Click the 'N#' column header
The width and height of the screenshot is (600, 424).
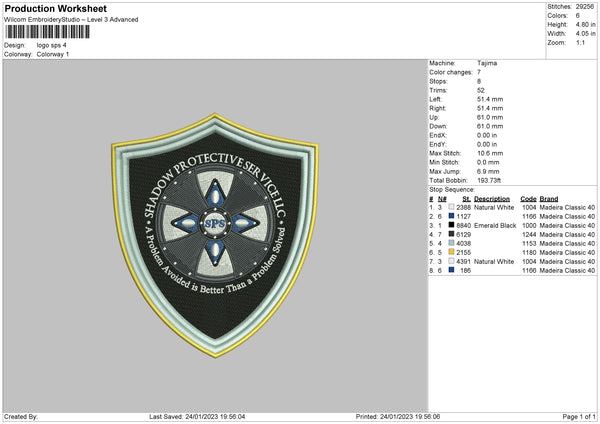[442, 199]
